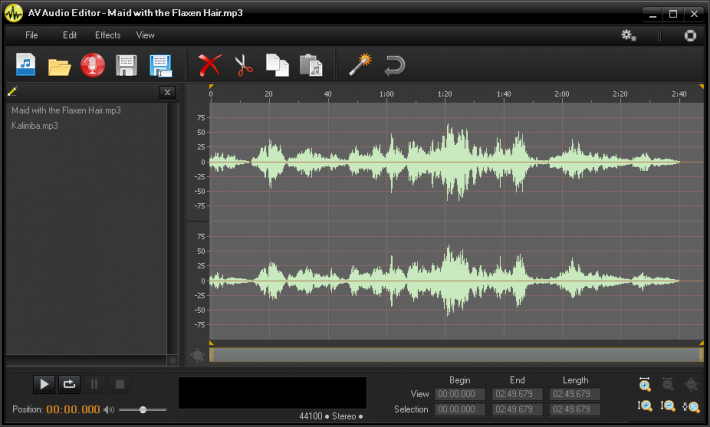Click the ring icon beside settings gears
The height and width of the screenshot is (427, 710).
[690, 35]
